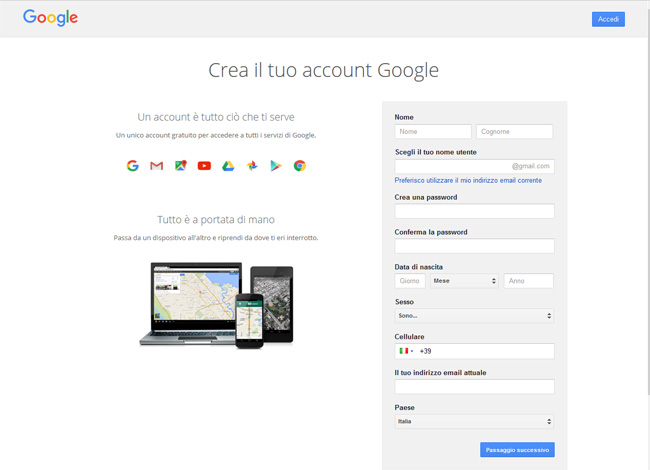Open the Mese month dropdown
Viewport: 650px width, 470px height.
click(x=464, y=281)
